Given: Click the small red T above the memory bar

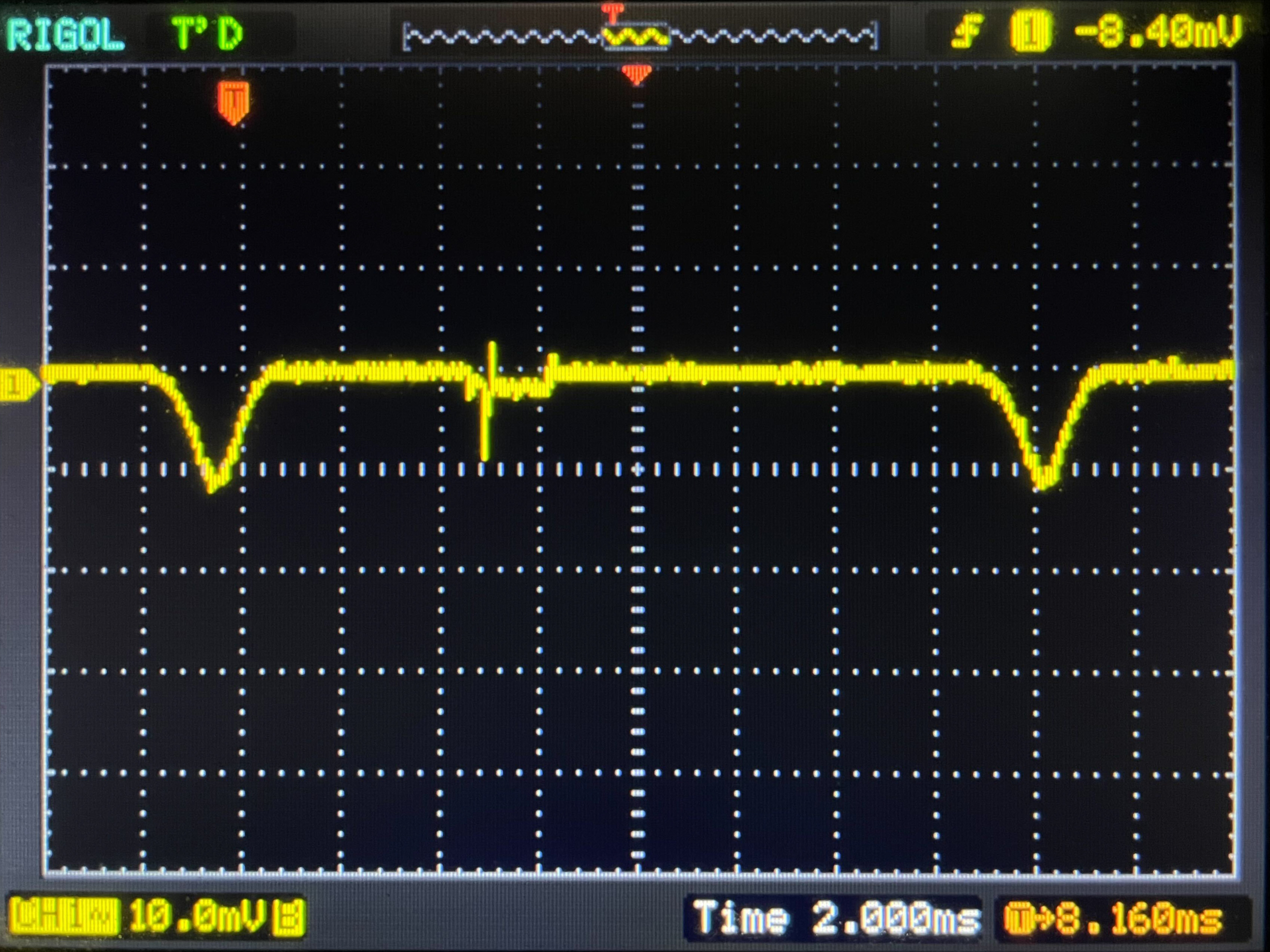Looking at the screenshot, I should click(613, 11).
